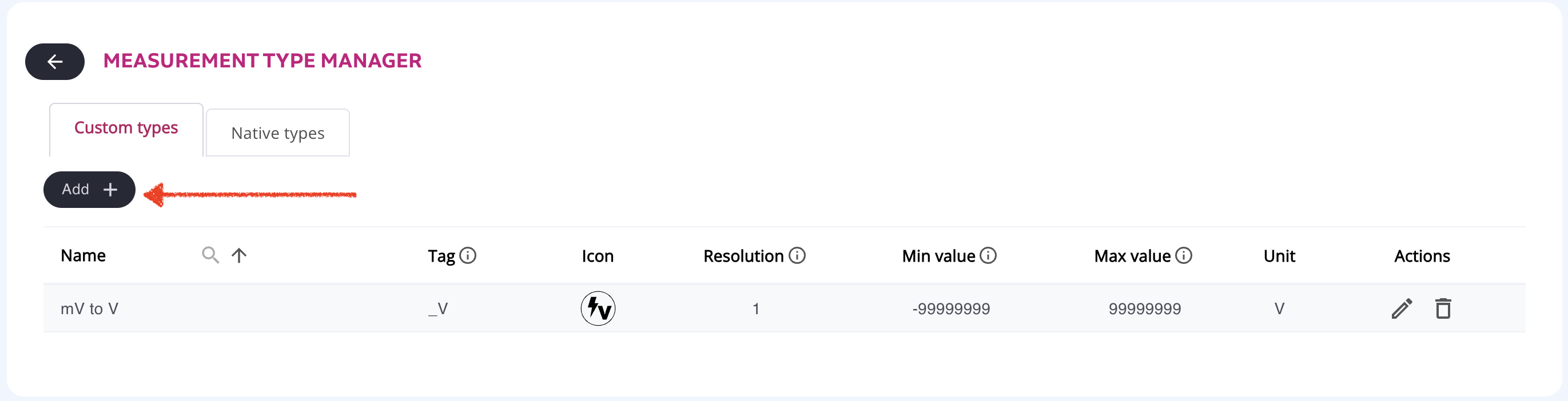This screenshot has height=401, width=1568.
Task: Show the Tag info tooltip icon
Action: (x=467, y=256)
